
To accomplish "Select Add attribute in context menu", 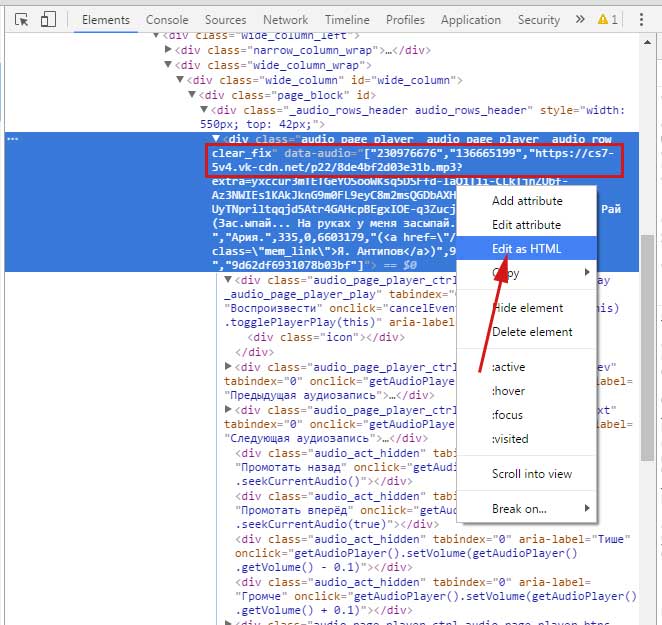I will tap(526, 200).
